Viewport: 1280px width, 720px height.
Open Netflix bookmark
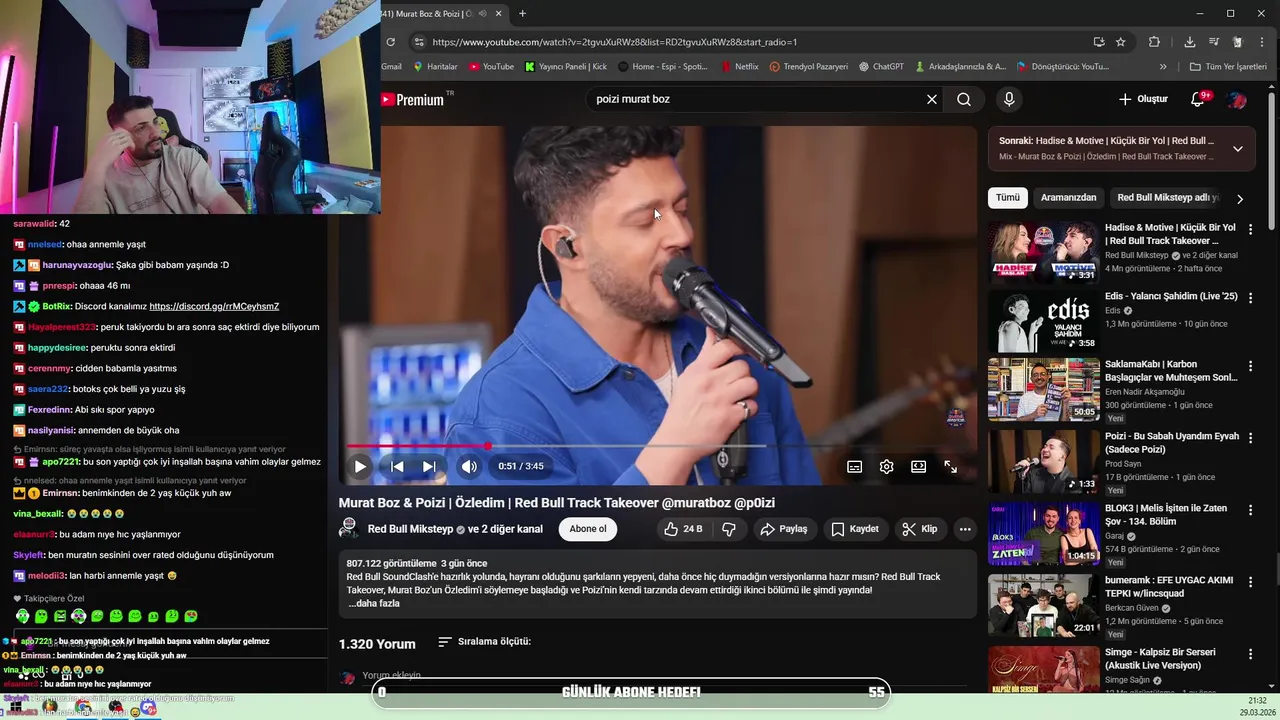click(740, 67)
